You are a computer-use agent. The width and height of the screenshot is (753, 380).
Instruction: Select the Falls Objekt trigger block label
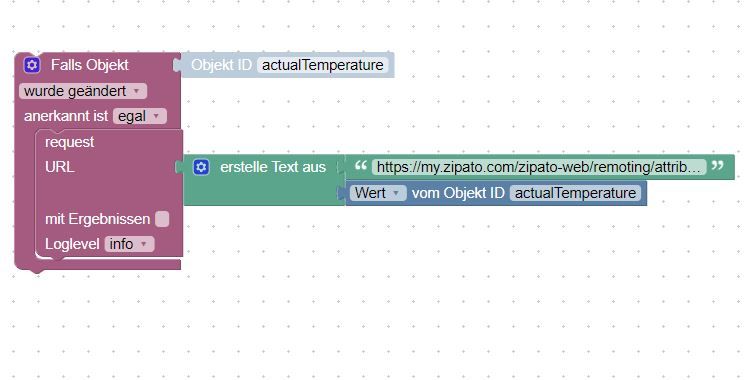90,65
